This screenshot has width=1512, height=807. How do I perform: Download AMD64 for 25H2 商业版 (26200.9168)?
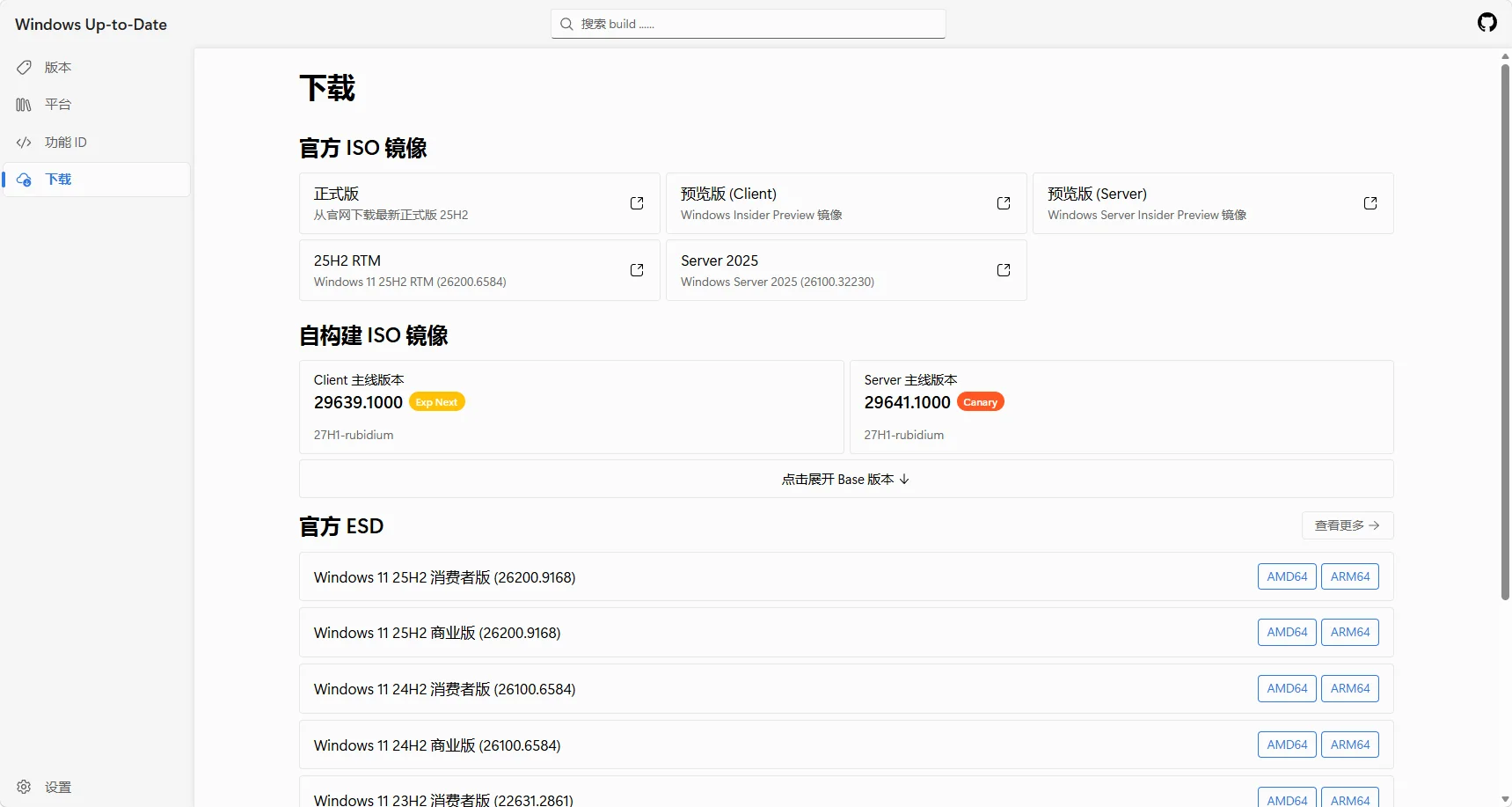1287,632
